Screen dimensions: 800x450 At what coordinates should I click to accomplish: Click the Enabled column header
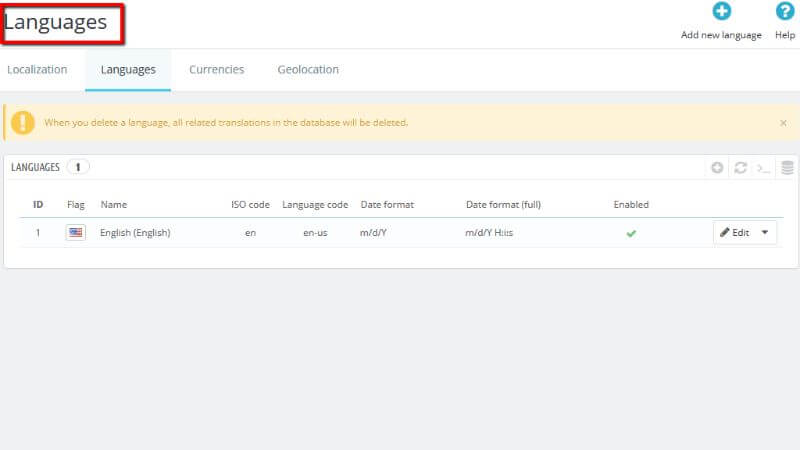(631, 205)
